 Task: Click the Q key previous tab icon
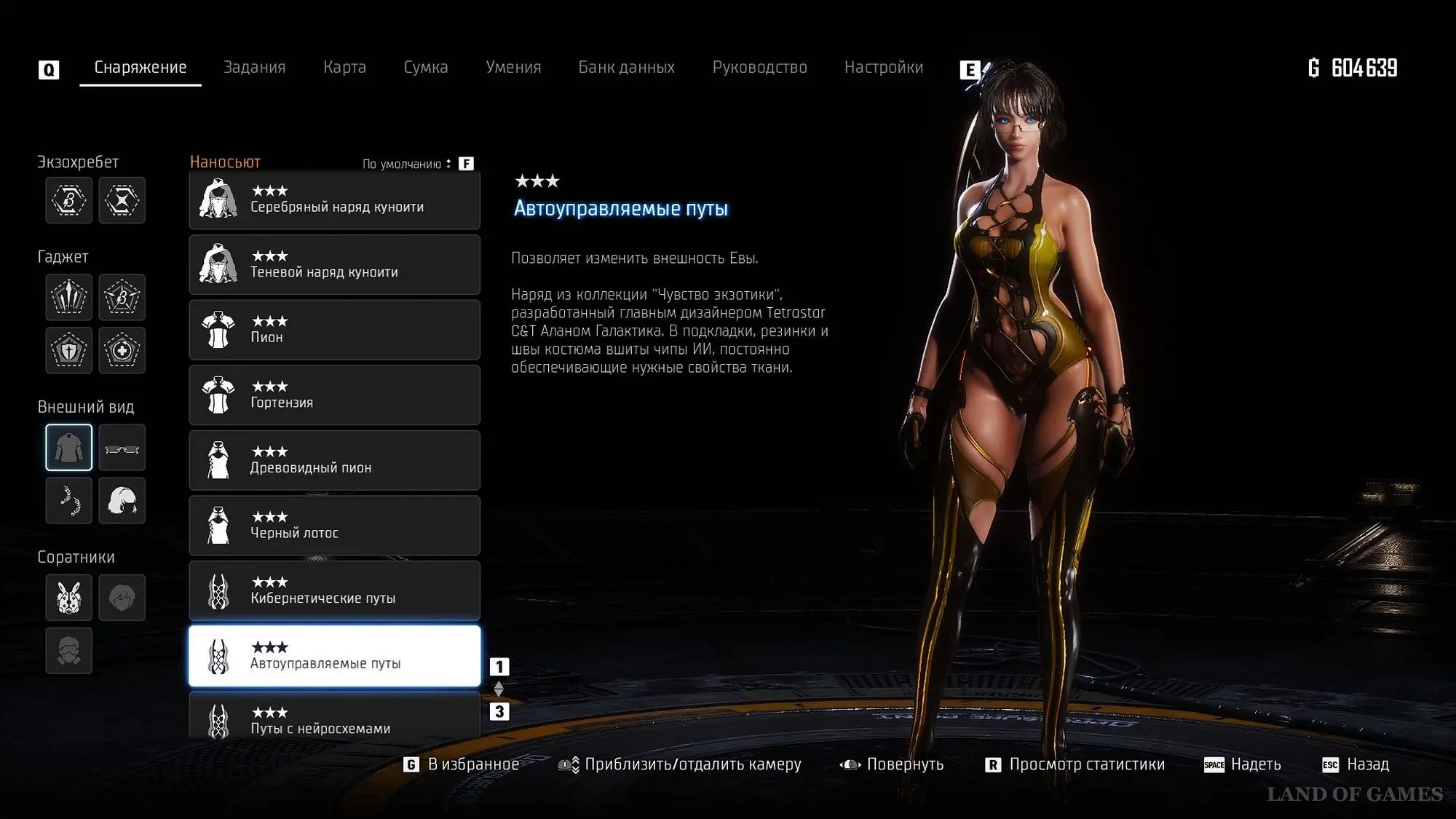pos(49,69)
